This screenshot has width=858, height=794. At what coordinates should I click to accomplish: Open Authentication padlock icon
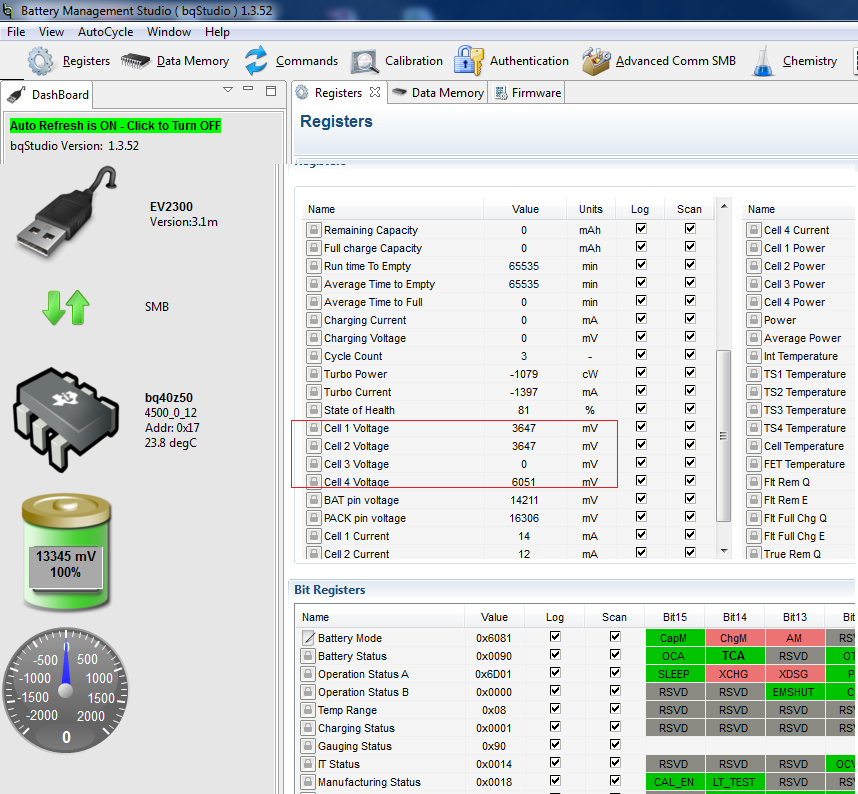pos(468,61)
